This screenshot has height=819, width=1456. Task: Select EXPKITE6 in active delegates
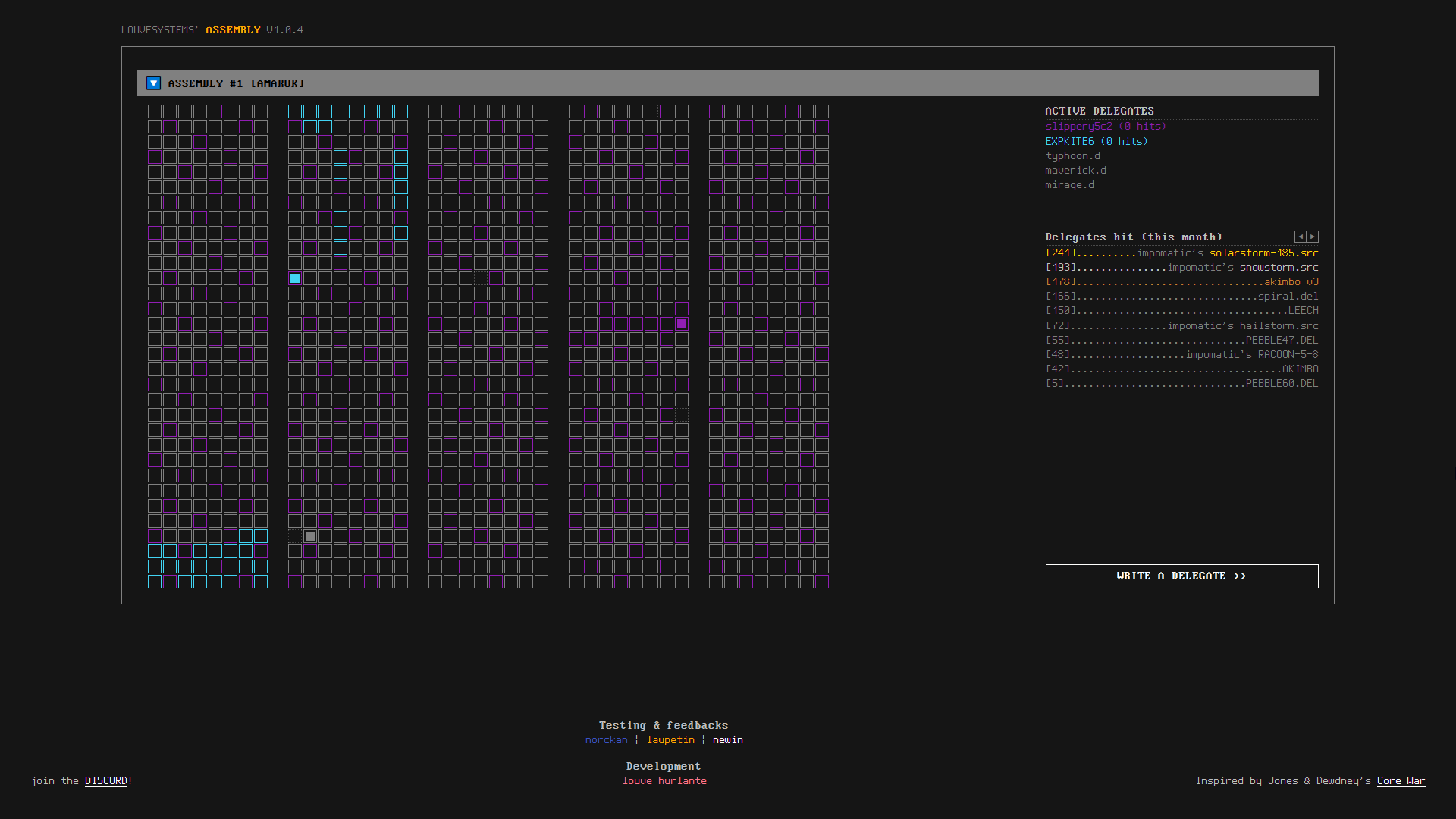pos(1096,141)
